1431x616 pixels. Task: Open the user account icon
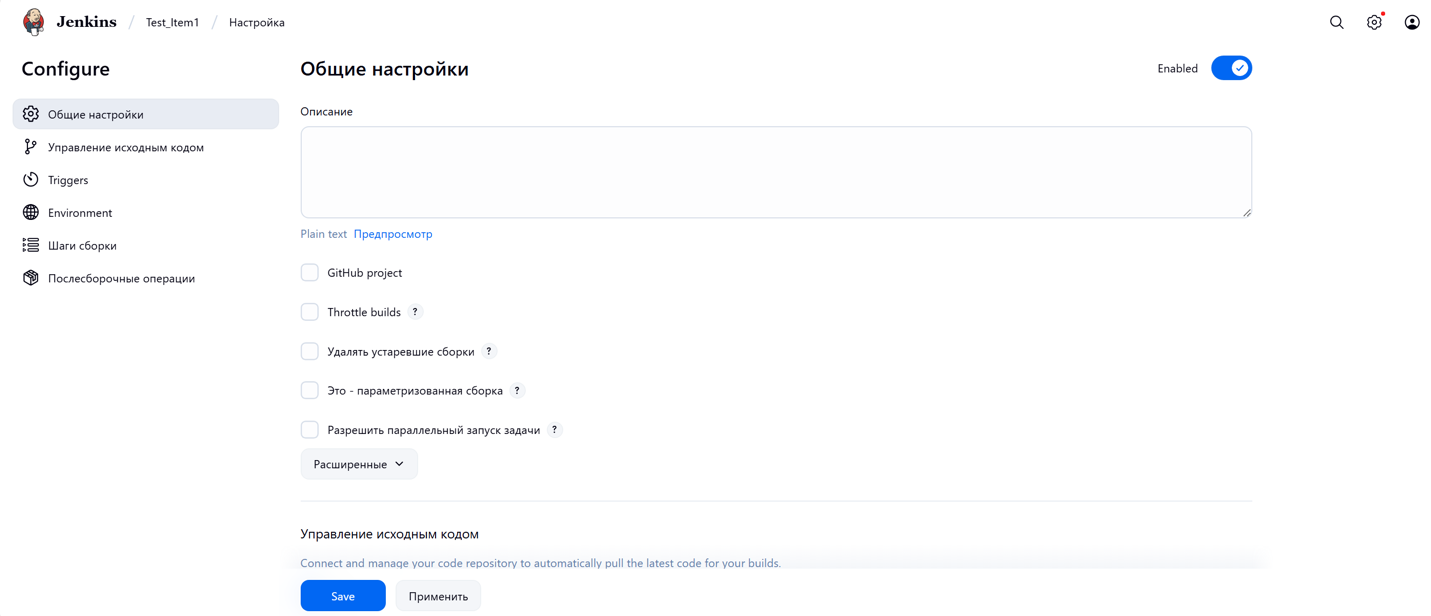(1411, 22)
